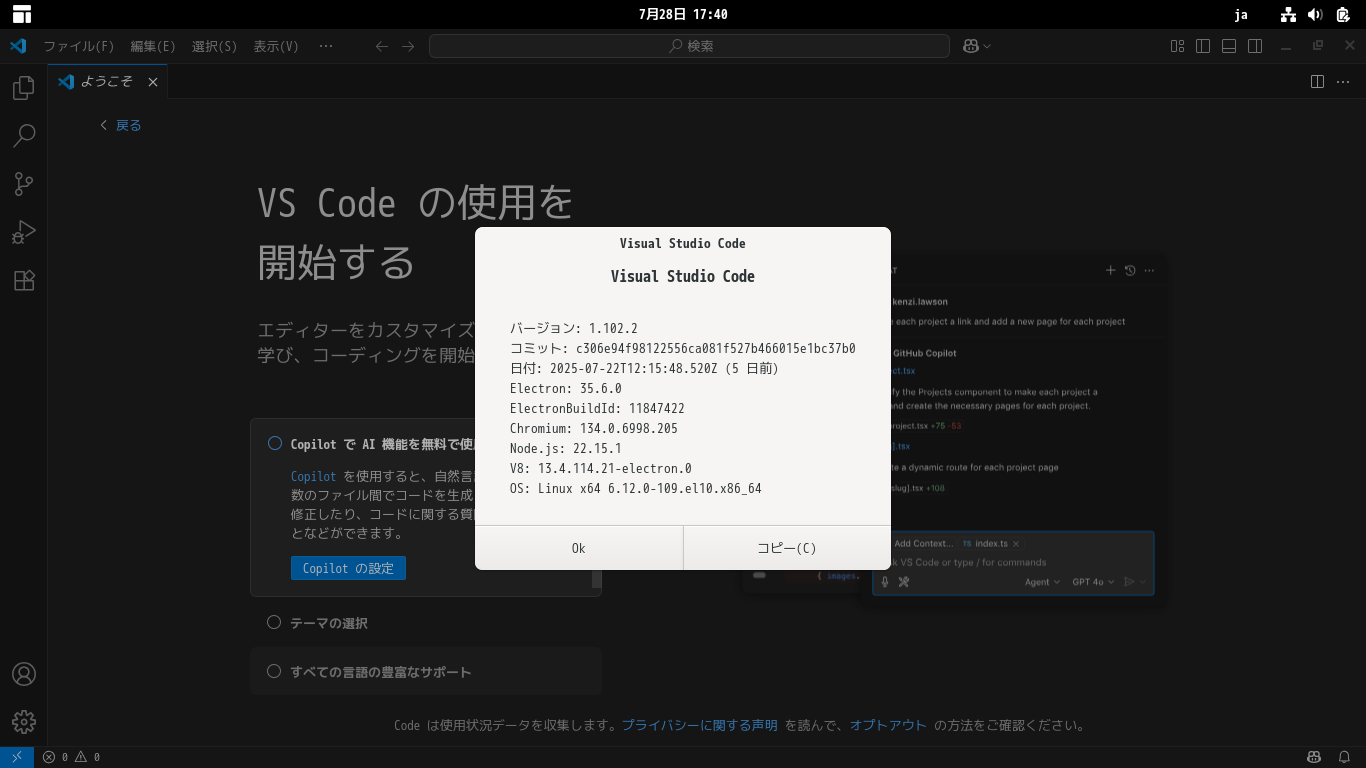
Task: Open the clock showing 7月28日 17:40
Action: point(683,14)
